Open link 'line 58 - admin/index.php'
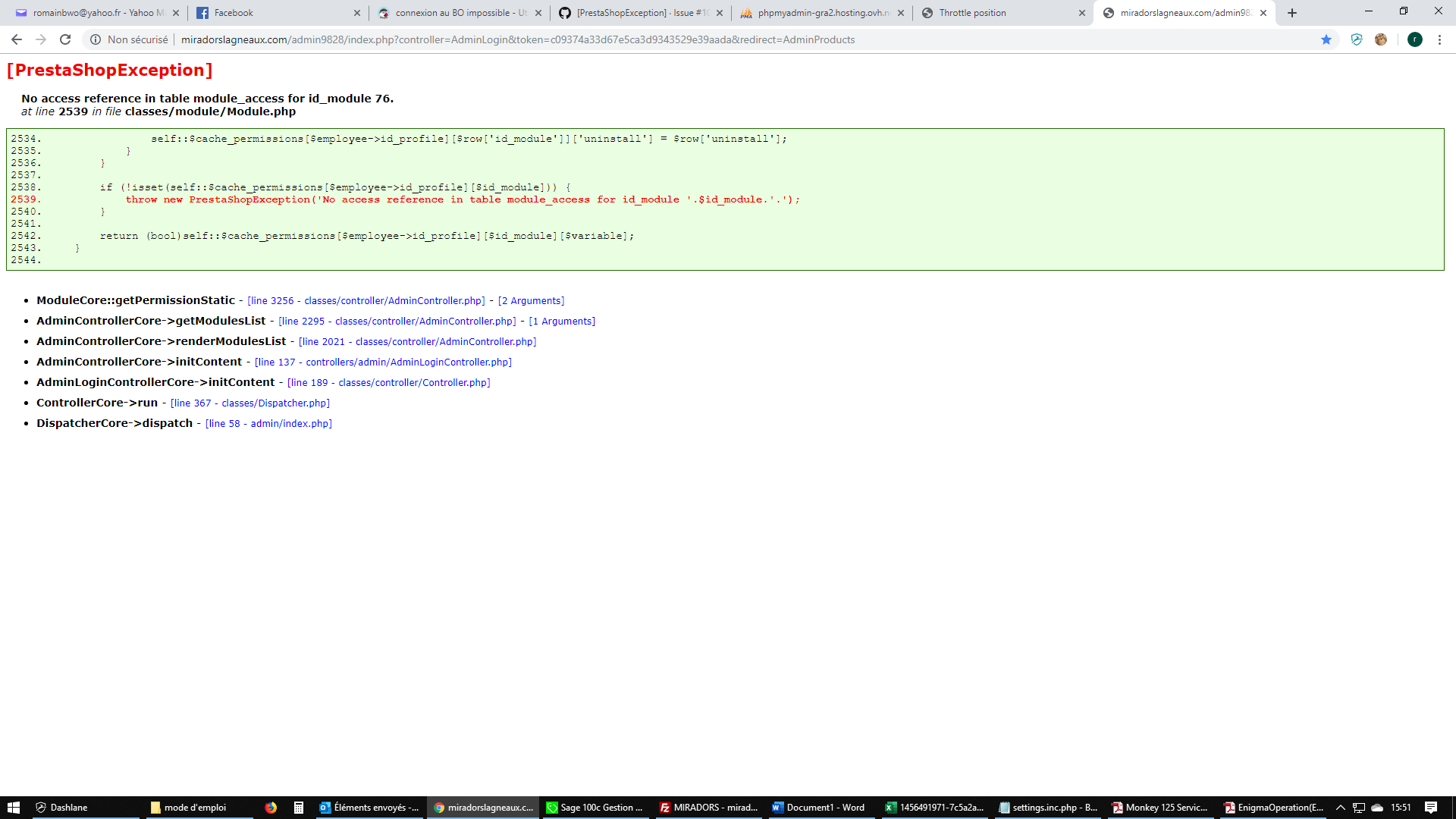The image size is (1456, 819). pyautogui.click(x=268, y=424)
